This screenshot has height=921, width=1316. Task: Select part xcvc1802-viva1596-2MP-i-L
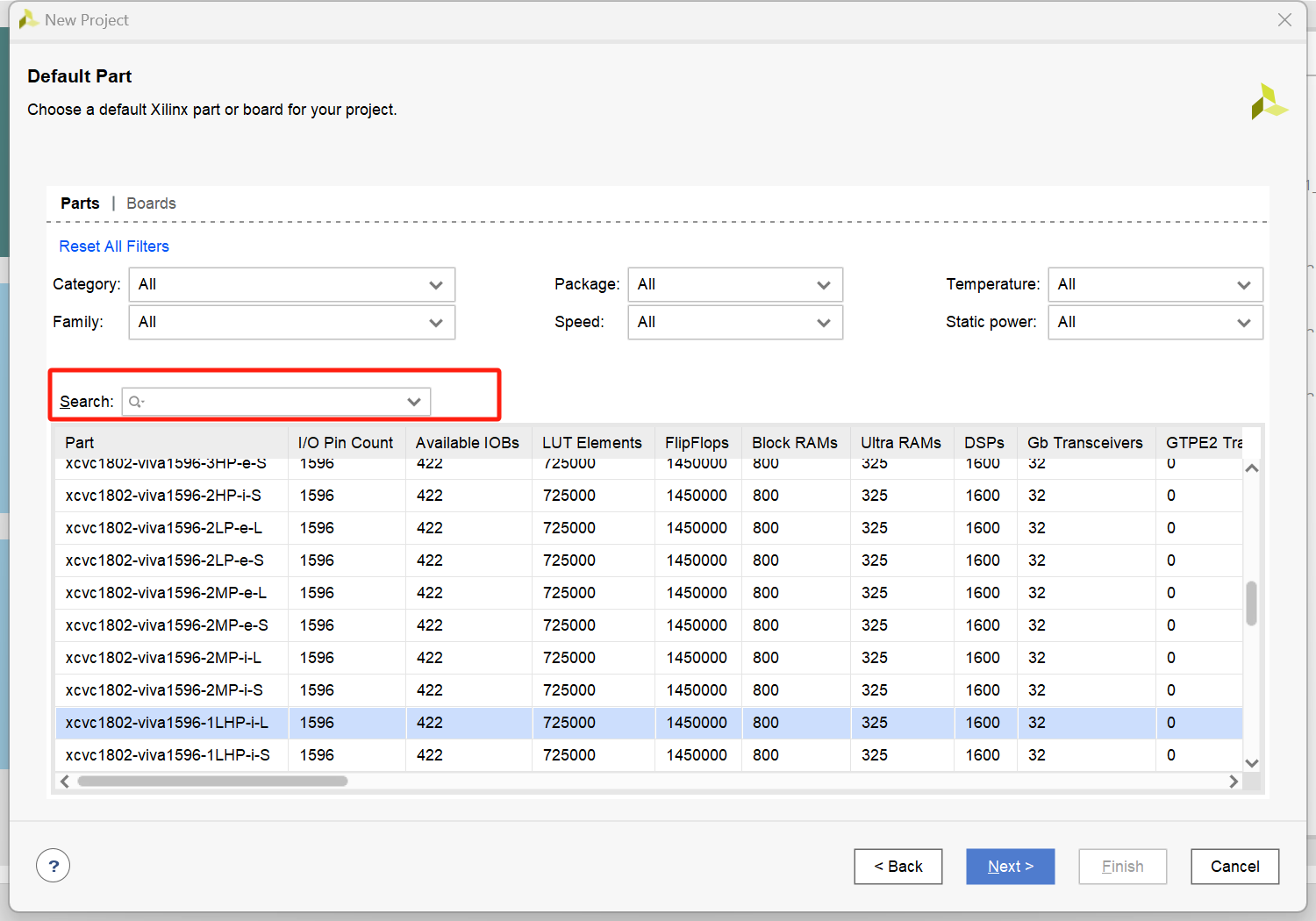pos(648,658)
